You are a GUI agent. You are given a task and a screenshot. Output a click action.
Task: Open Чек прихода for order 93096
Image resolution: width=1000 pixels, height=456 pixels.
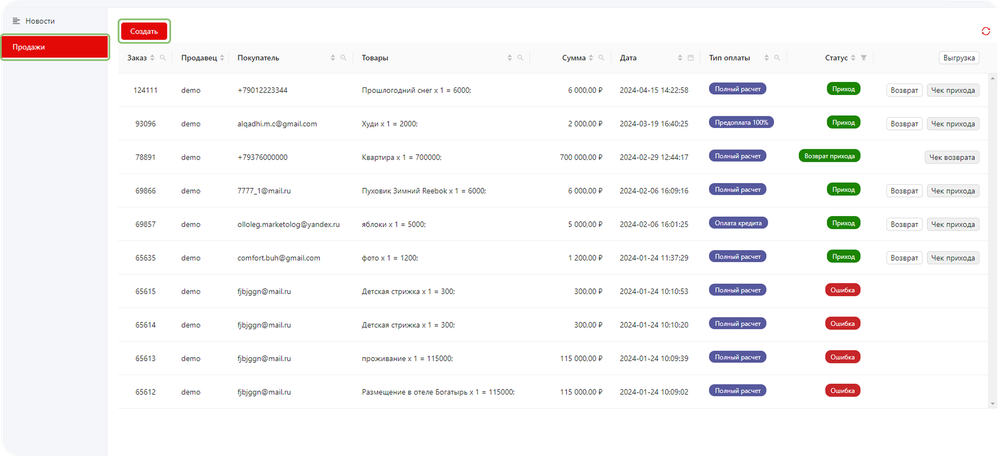tap(953, 124)
